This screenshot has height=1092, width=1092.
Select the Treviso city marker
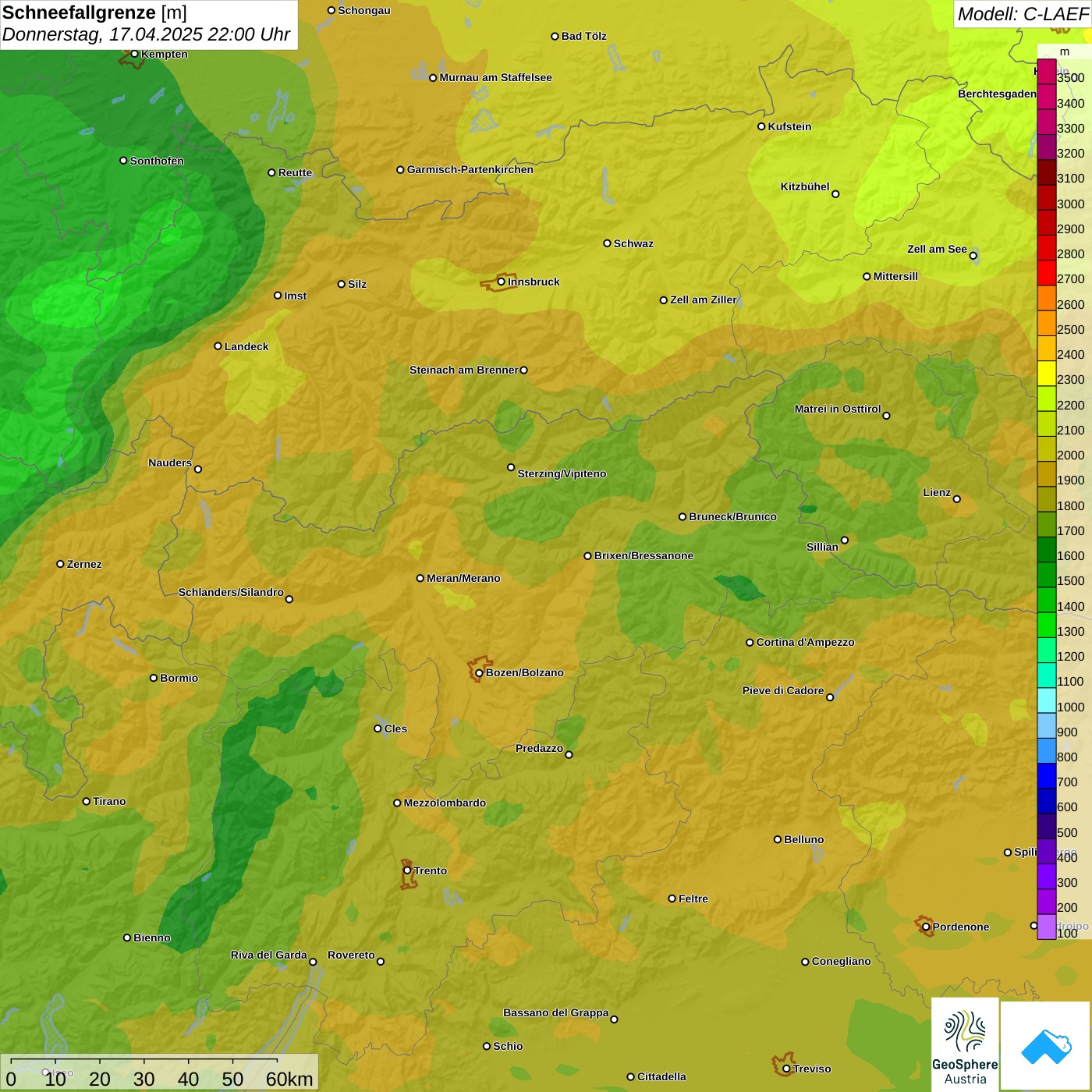(x=786, y=1069)
